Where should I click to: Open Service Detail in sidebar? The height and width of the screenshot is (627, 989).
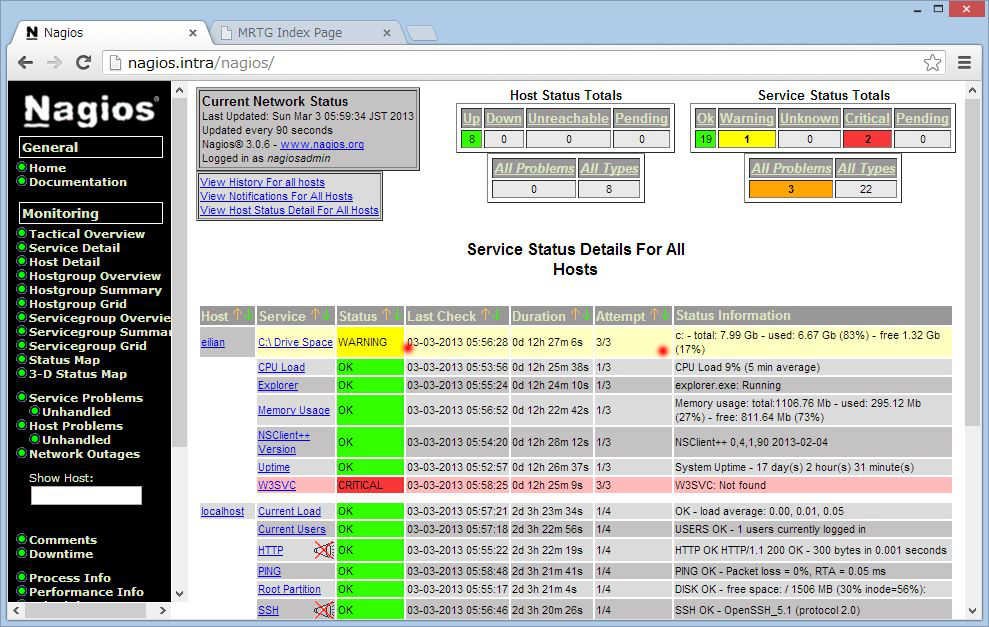coord(74,248)
